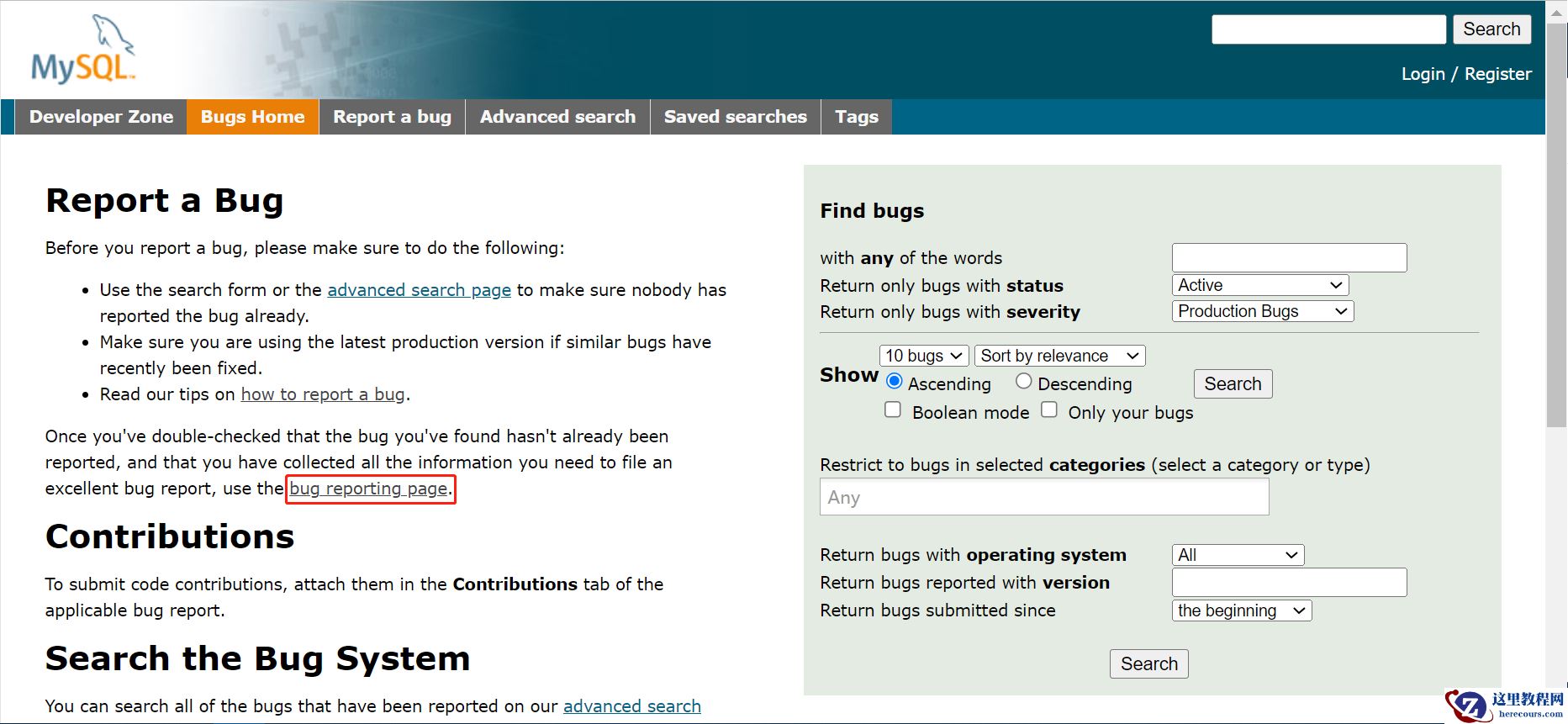Image resolution: width=1568 pixels, height=724 pixels.
Task: Open the how to report a bug link
Action: pos(323,394)
